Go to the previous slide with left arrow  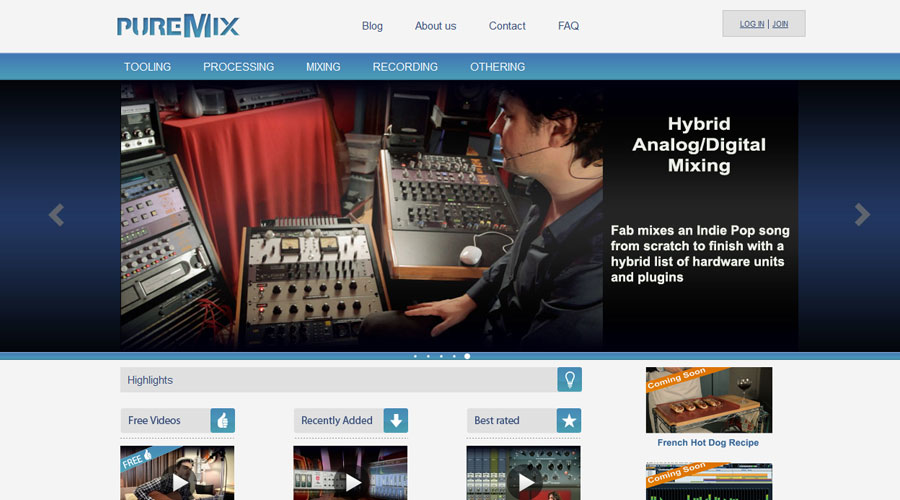pos(56,215)
